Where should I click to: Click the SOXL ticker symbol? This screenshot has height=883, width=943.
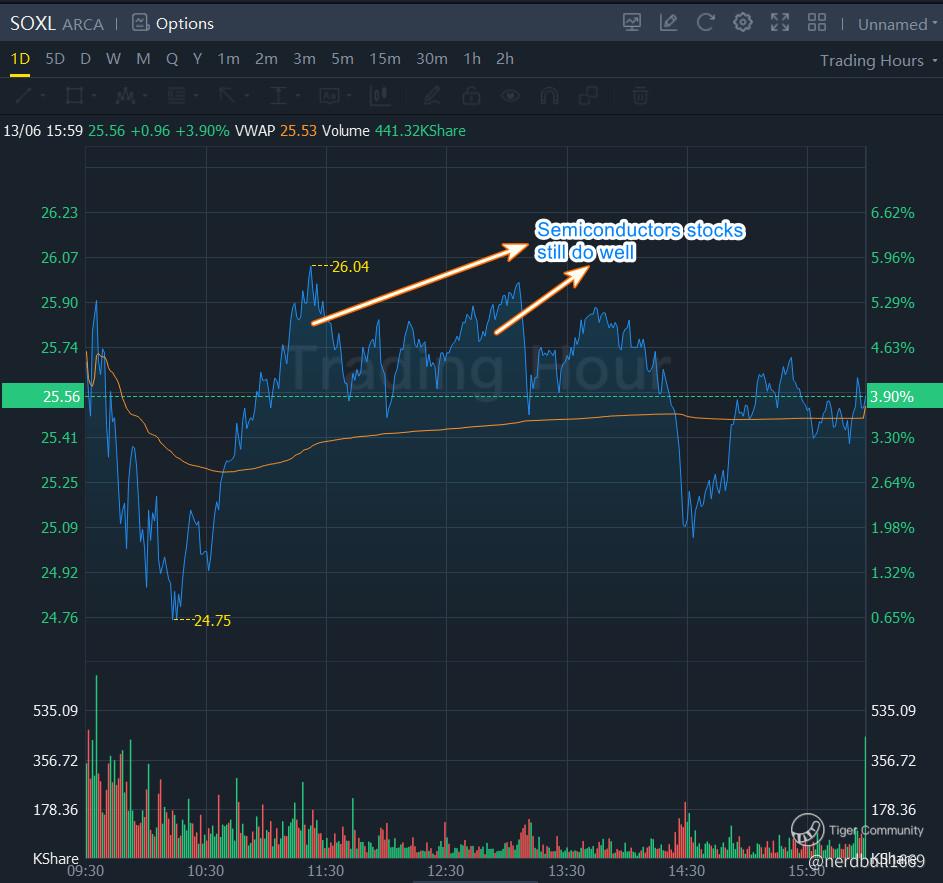pyautogui.click(x=33, y=23)
